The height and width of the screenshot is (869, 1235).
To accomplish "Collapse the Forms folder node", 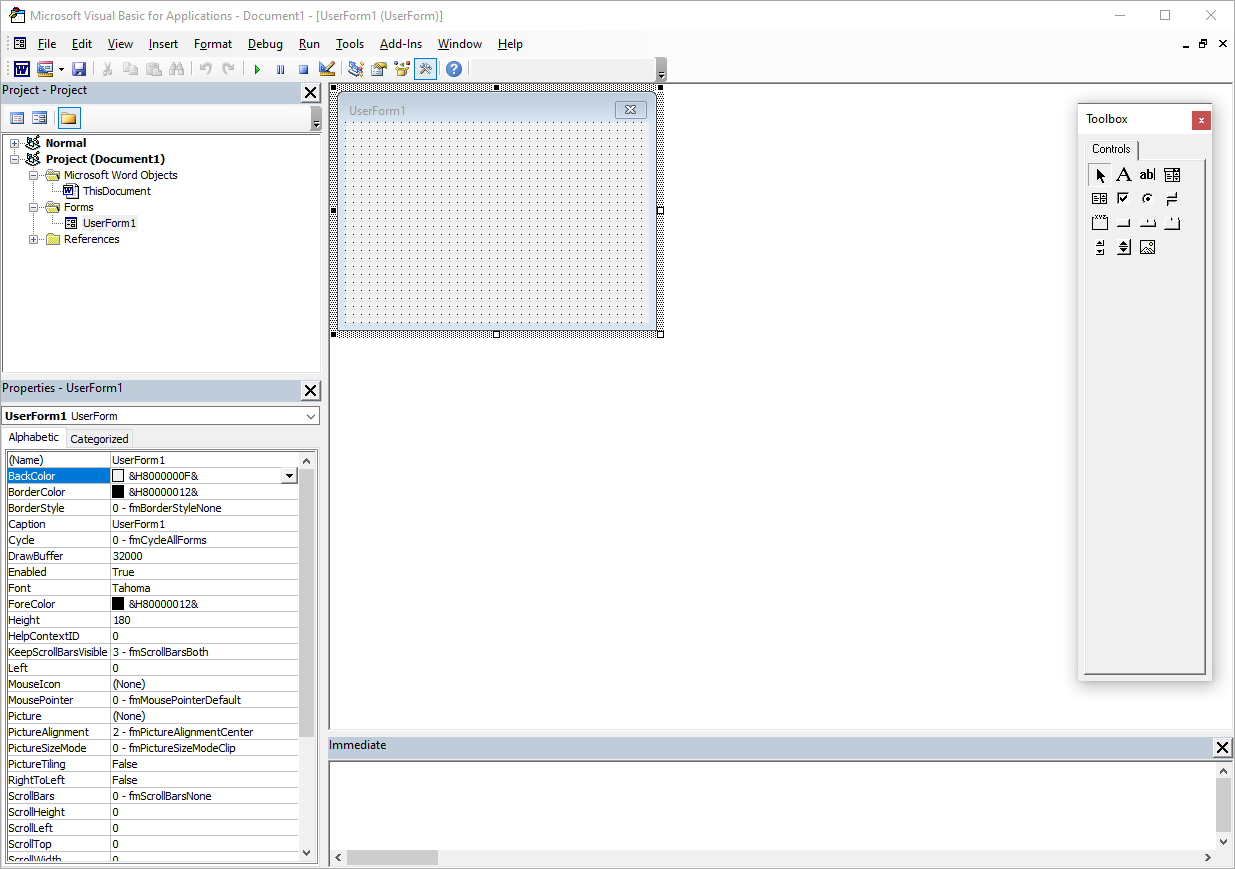I will pos(34,207).
